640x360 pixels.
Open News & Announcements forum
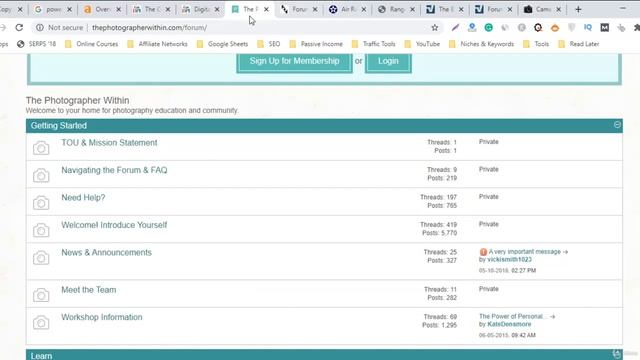click(x=107, y=253)
